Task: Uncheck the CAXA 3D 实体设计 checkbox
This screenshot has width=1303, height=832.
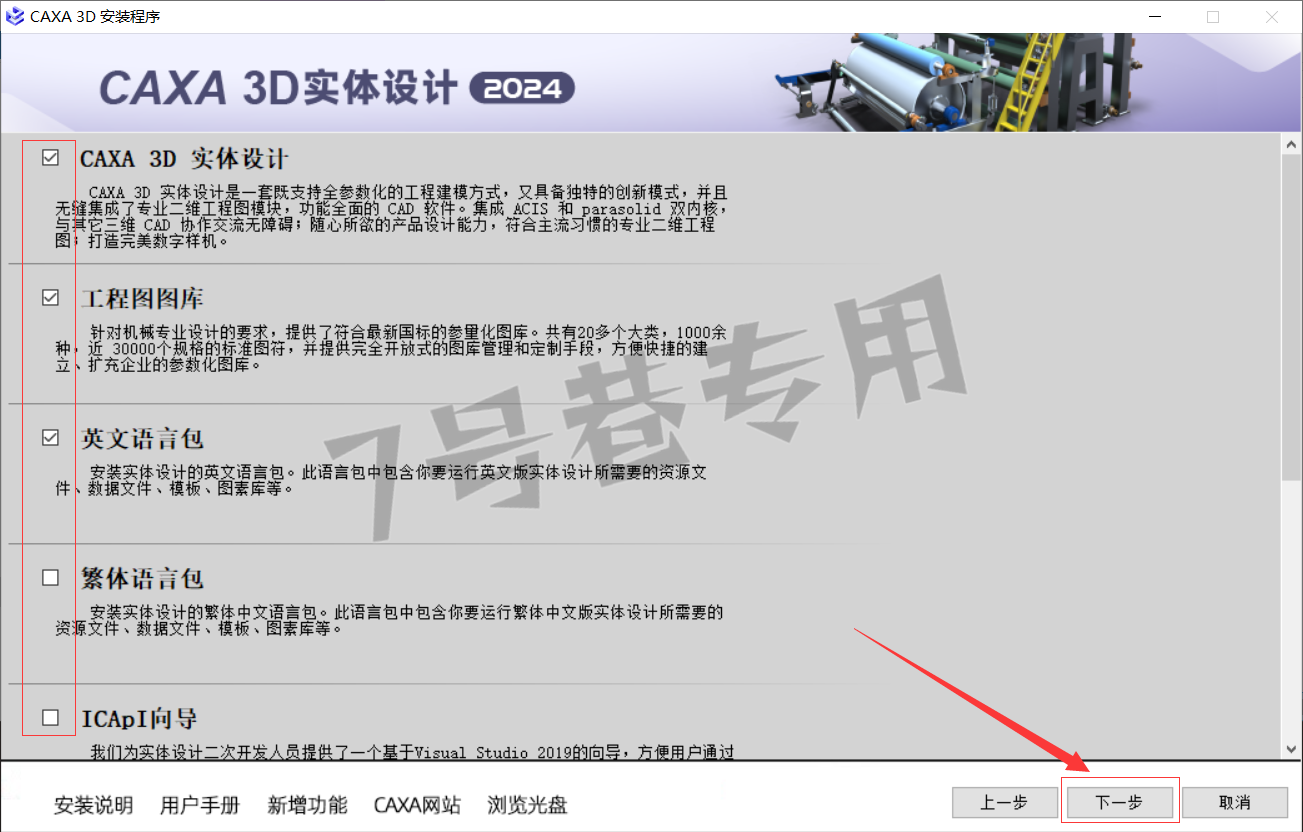Action: (51, 157)
